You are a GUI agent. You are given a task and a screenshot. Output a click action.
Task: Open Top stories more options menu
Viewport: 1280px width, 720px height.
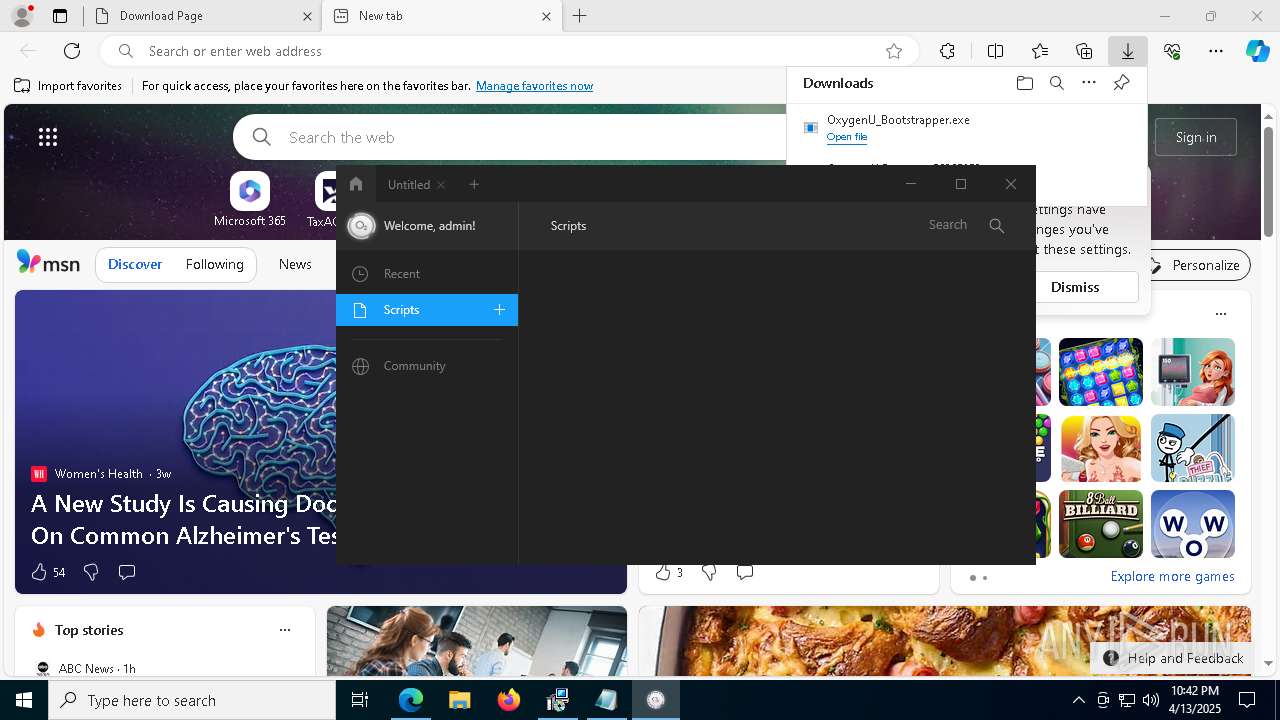click(x=285, y=630)
